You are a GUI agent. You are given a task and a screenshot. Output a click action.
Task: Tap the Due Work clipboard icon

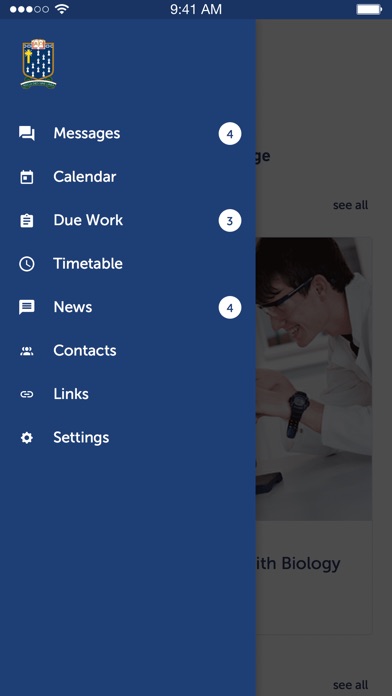27,221
